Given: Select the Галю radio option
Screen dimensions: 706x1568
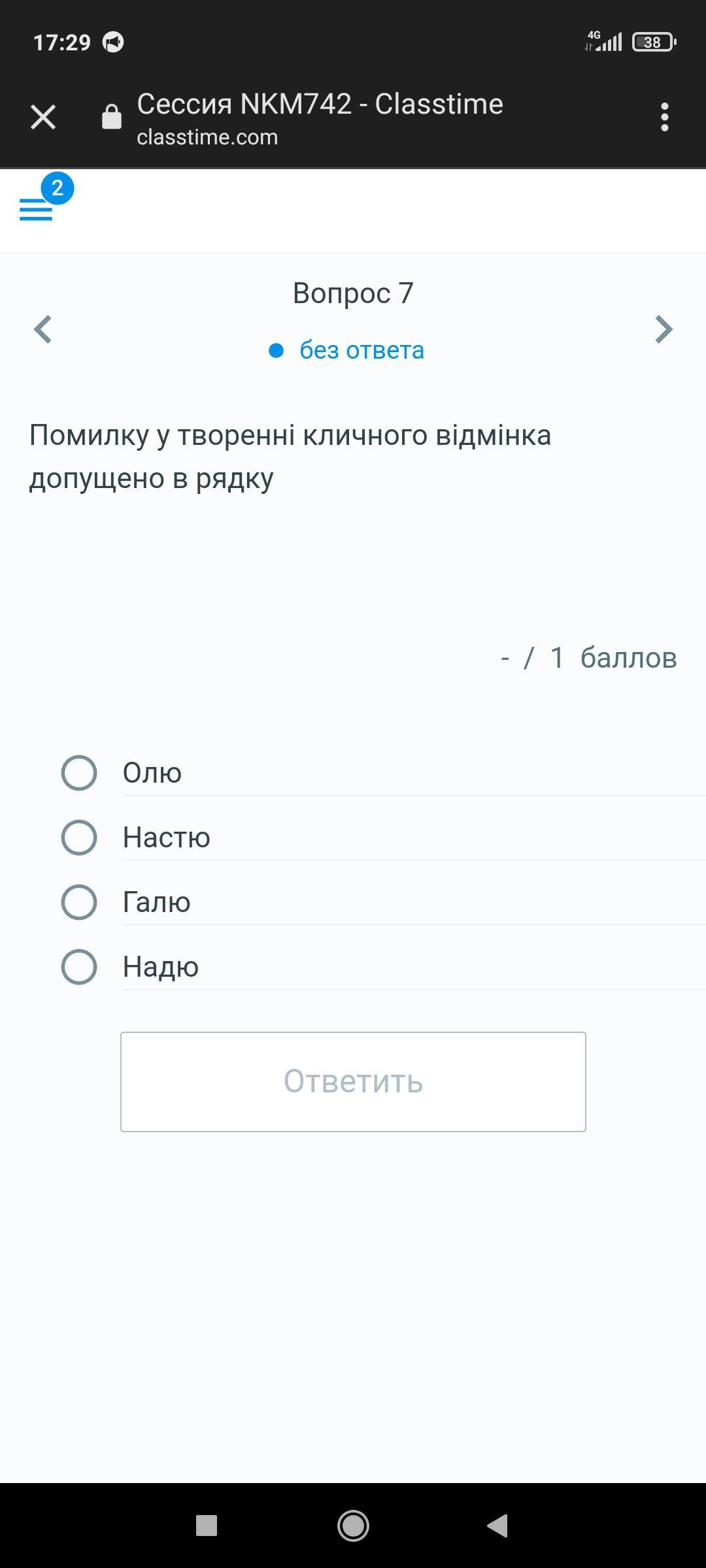Looking at the screenshot, I should click(x=79, y=902).
